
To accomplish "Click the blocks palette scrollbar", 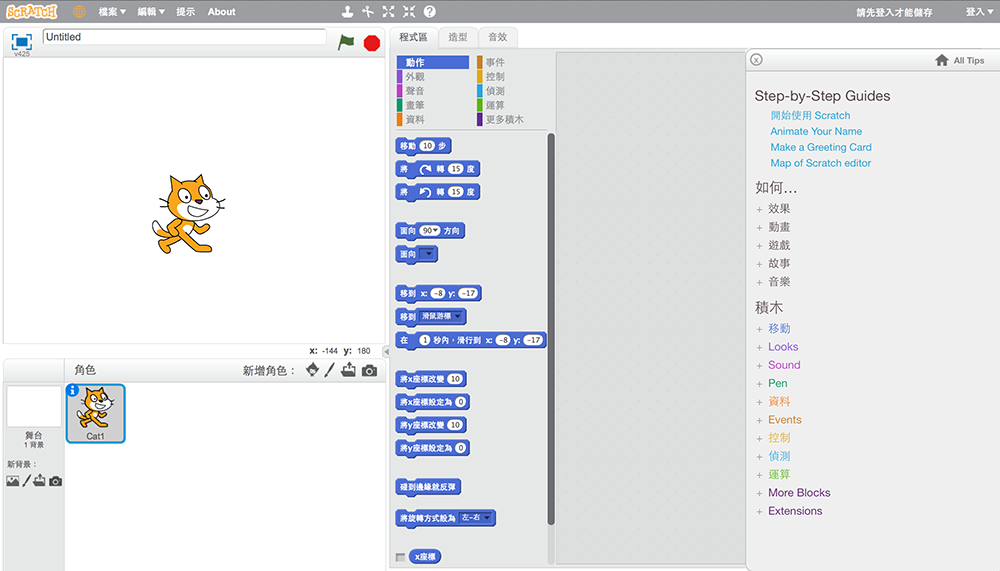I will tap(551, 329).
